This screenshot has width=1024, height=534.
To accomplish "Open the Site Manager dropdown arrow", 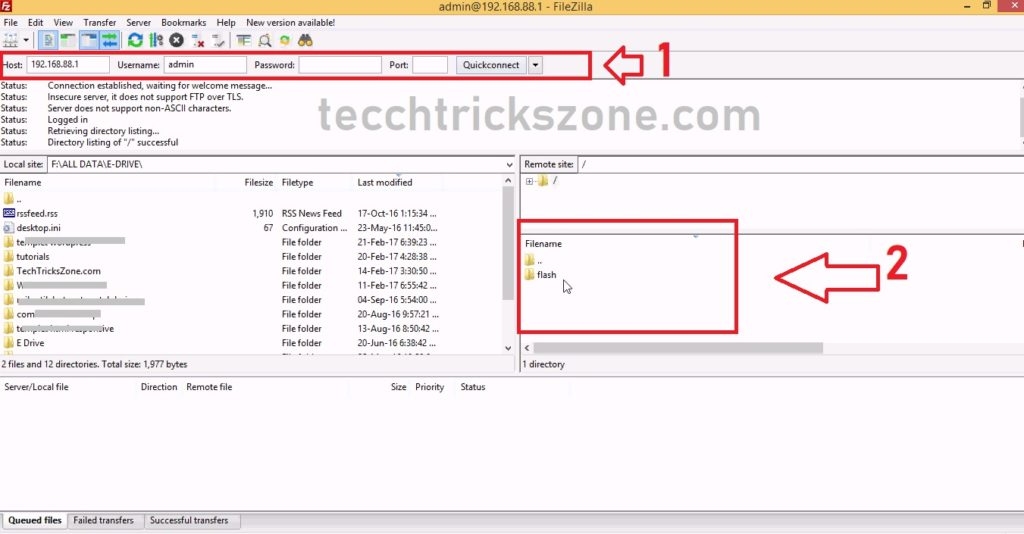I will [x=26, y=40].
